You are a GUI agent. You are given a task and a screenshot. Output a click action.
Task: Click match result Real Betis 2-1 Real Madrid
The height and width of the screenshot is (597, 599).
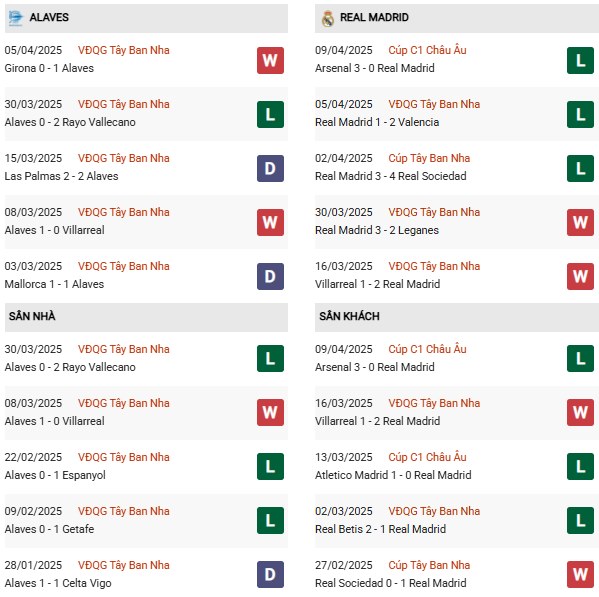click(380, 529)
